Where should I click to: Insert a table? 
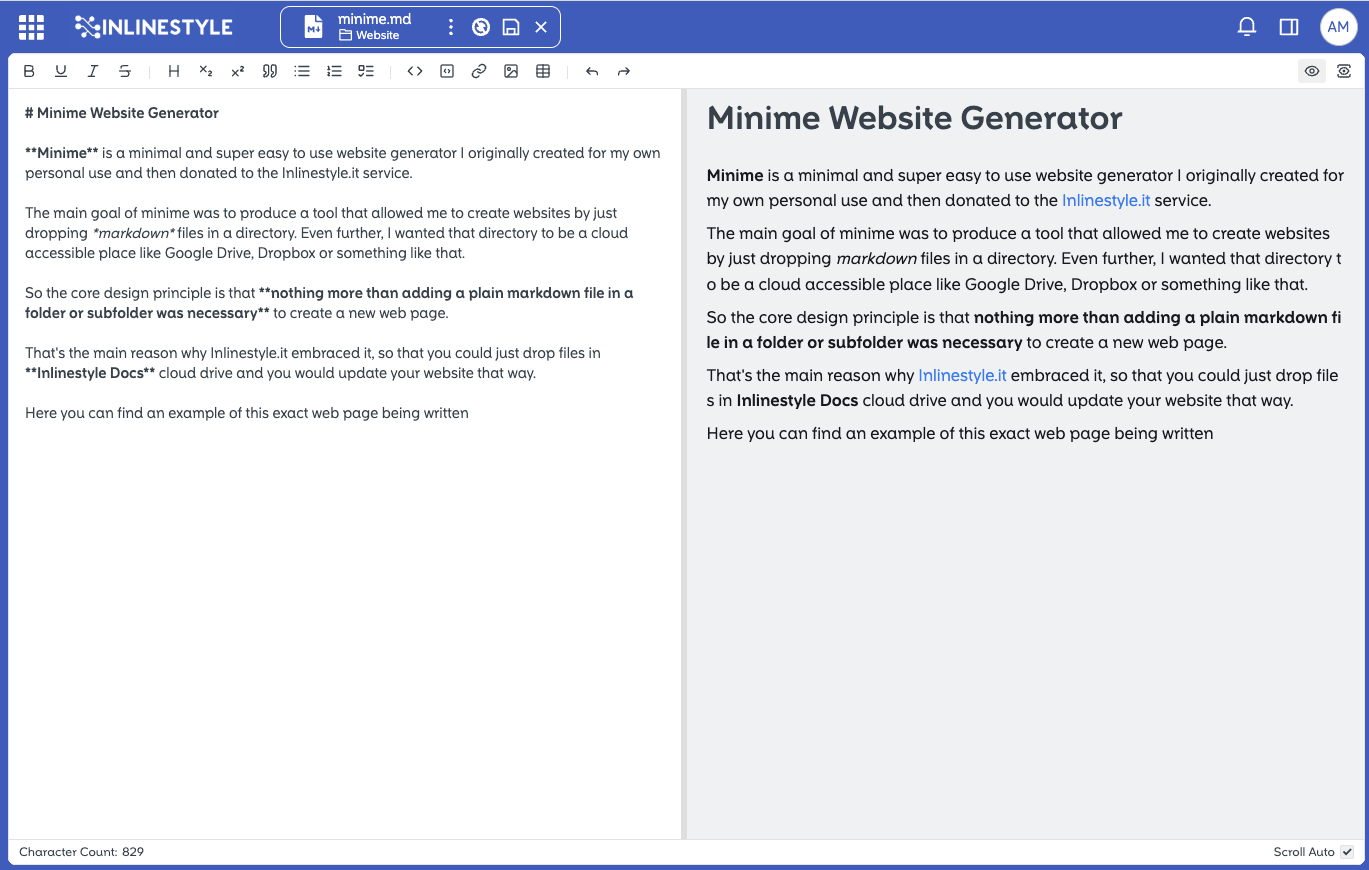pyautogui.click(x=543, y=71)
